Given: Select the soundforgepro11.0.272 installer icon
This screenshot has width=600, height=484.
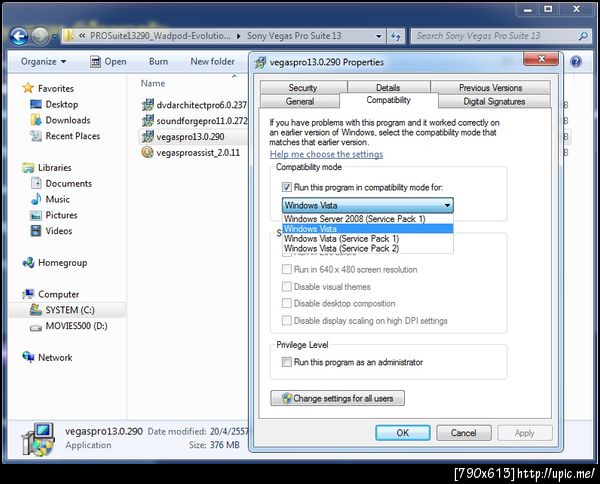Looking at the screenshot, I should point(147,121).
